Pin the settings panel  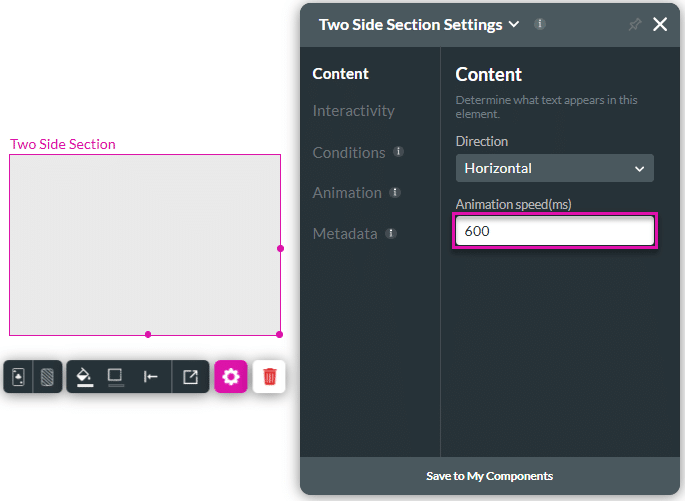[x=634, y=25]
